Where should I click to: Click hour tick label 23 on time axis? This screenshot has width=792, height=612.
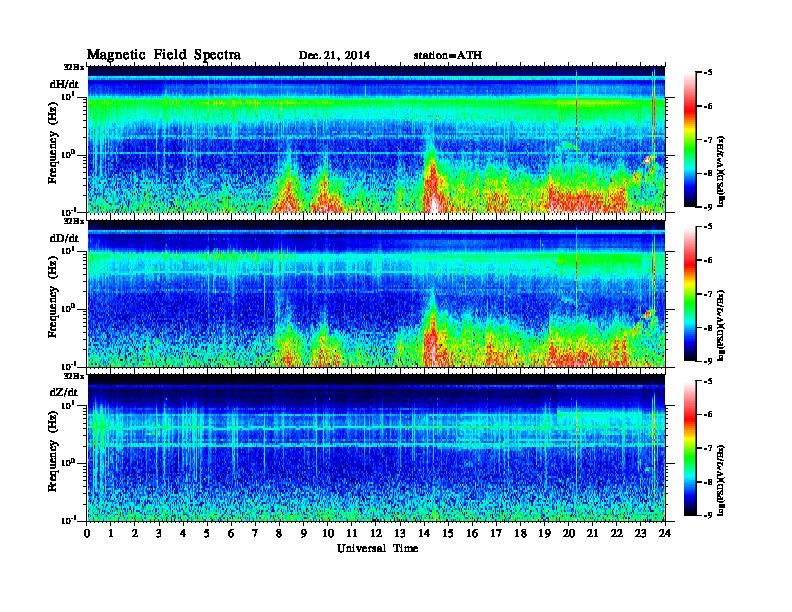pyautogui.click(x=640, y=533)
